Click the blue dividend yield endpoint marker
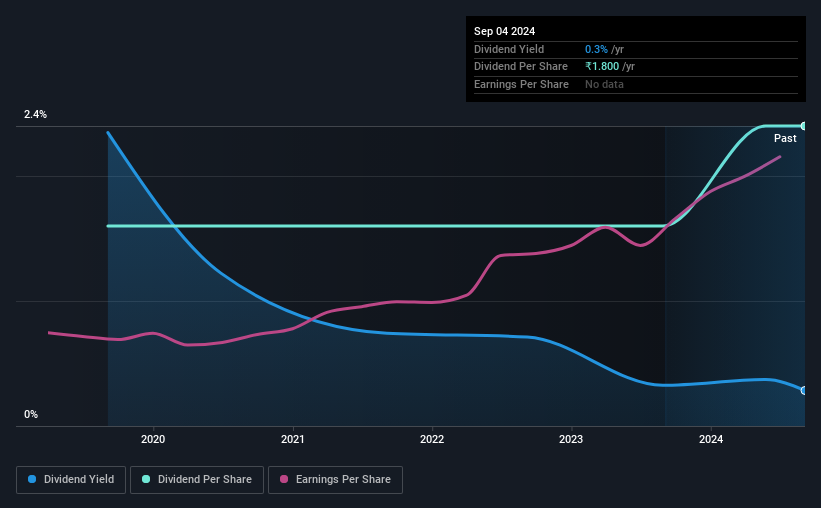 tap(803, 391)
